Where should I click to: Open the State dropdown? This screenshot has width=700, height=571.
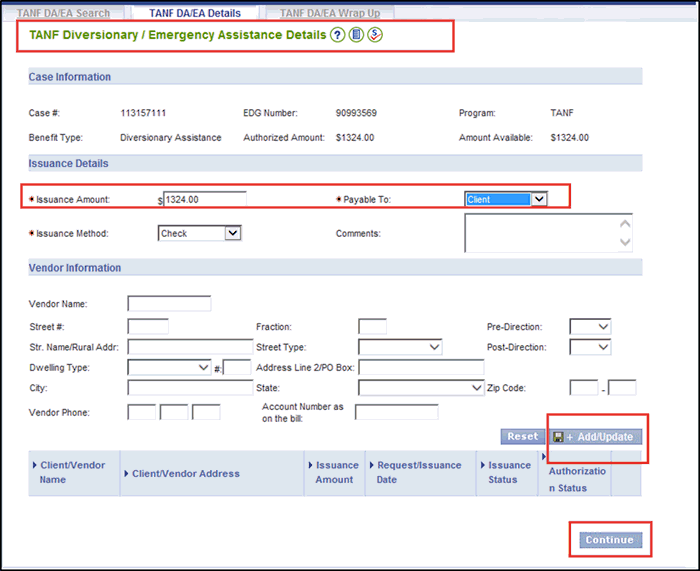[x=421, y=388]
